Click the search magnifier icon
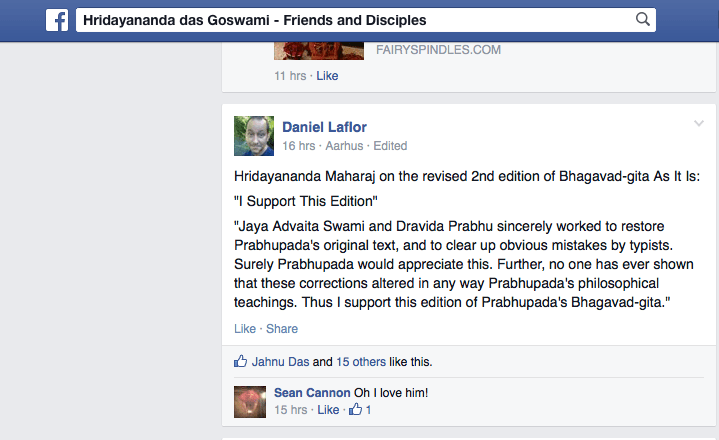Viewport: 719px width, 440px height. (x=643, y=20)
